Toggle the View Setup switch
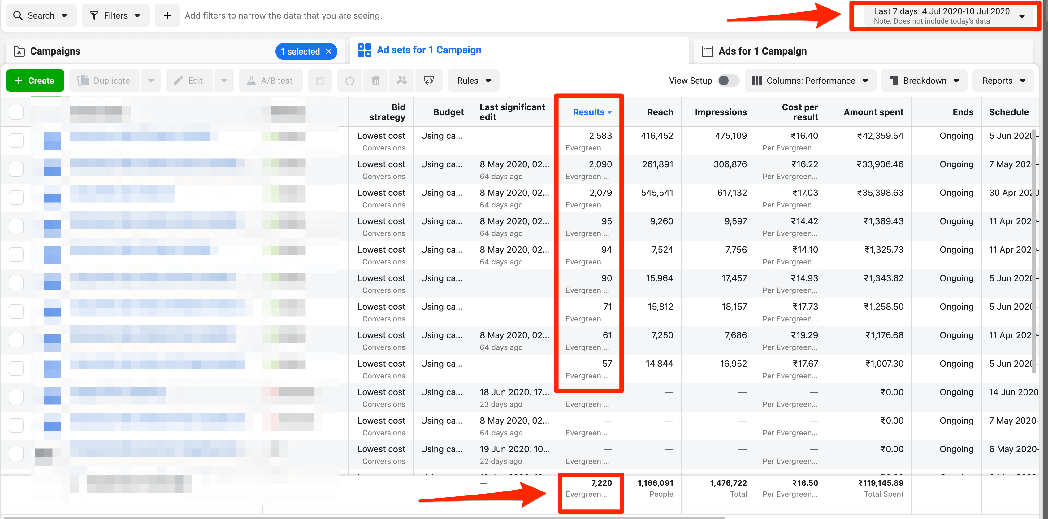1048x519 pixels. tap(727, 81)
